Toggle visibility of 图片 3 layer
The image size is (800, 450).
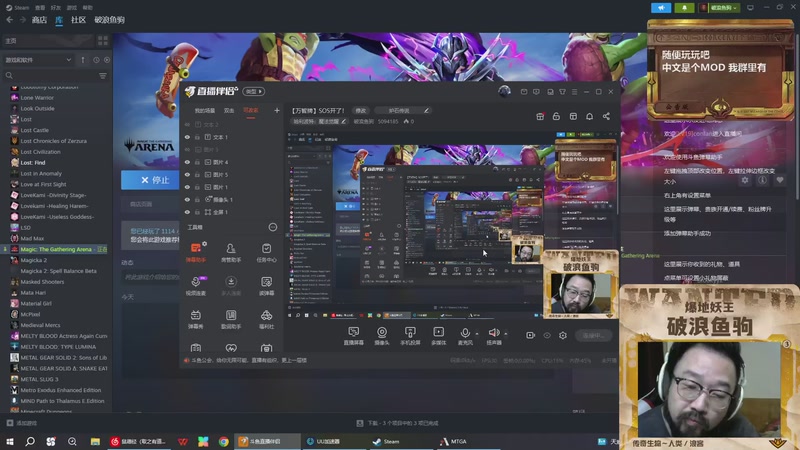(187, 149)
